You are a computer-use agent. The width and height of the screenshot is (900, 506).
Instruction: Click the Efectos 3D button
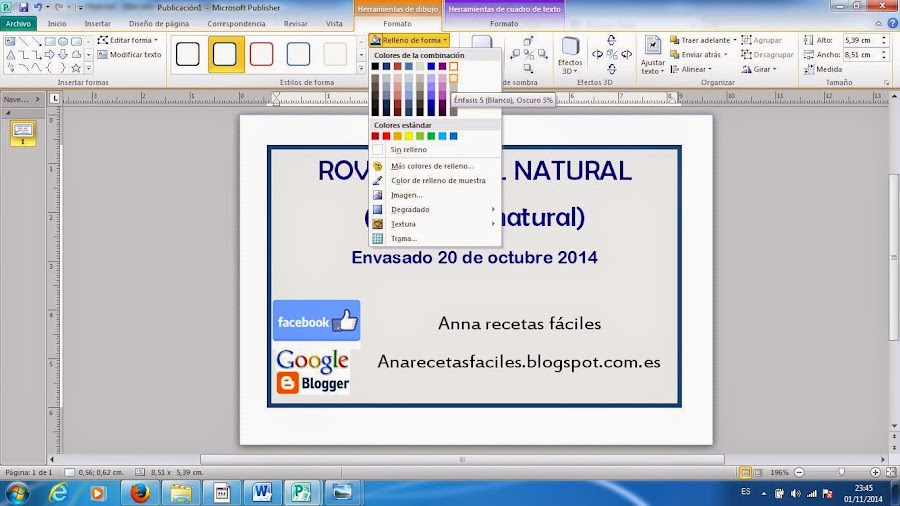[x=570, y=56]
